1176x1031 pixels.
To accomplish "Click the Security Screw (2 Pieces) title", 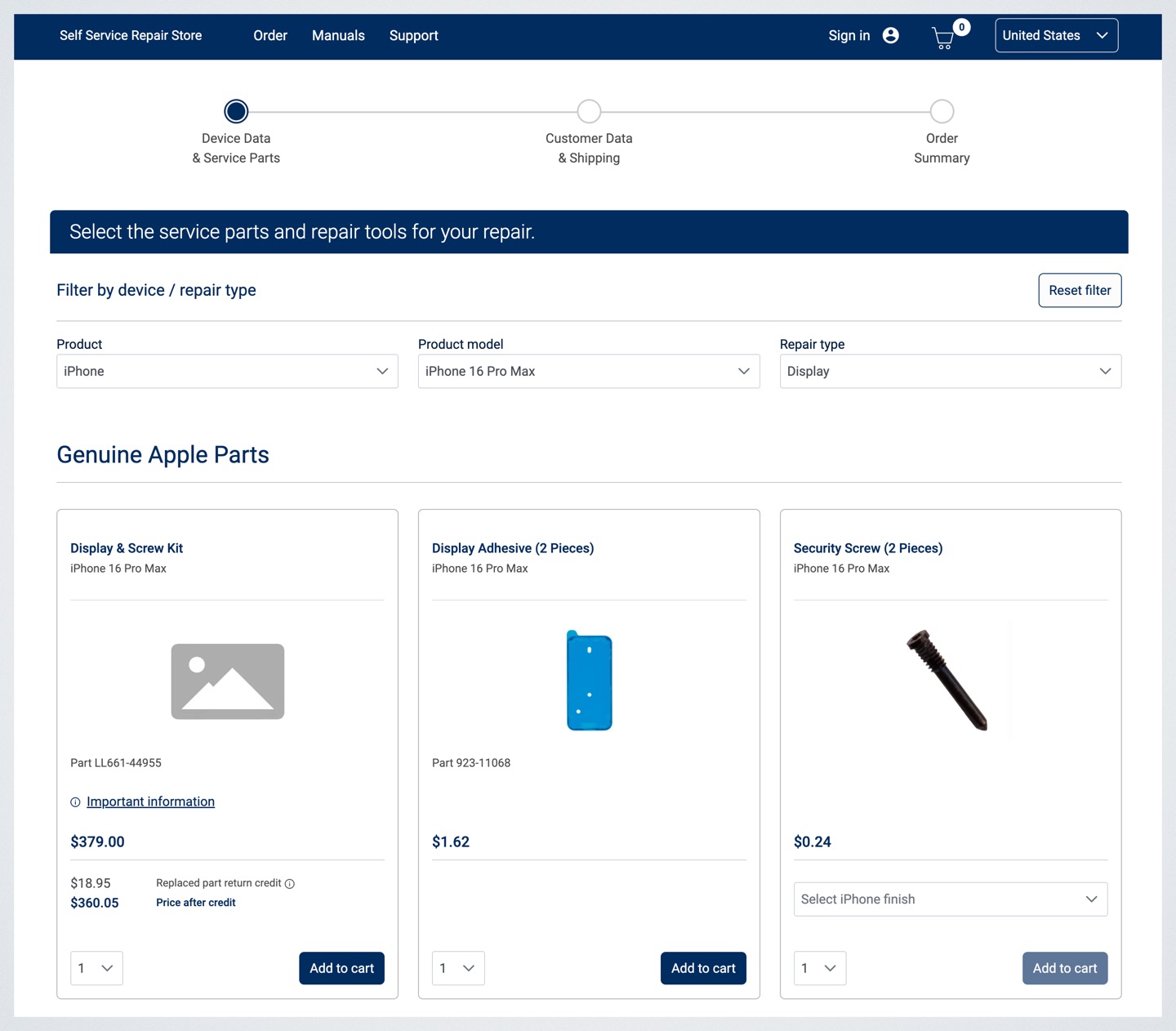I will [x=868, y=548].
